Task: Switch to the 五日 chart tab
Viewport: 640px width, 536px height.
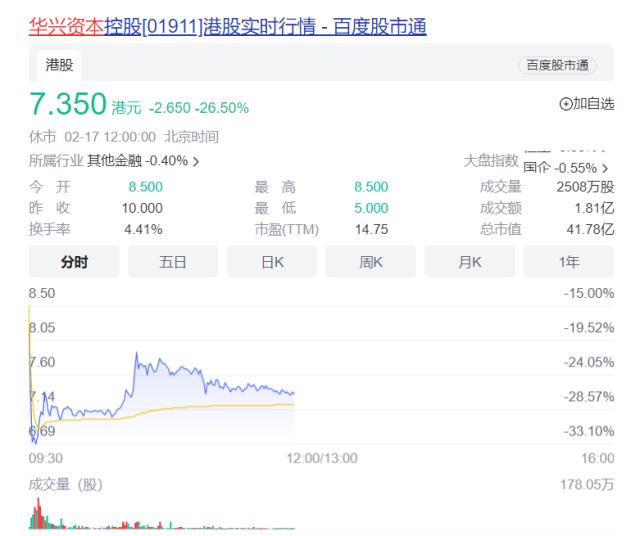Action: point(173,262)
